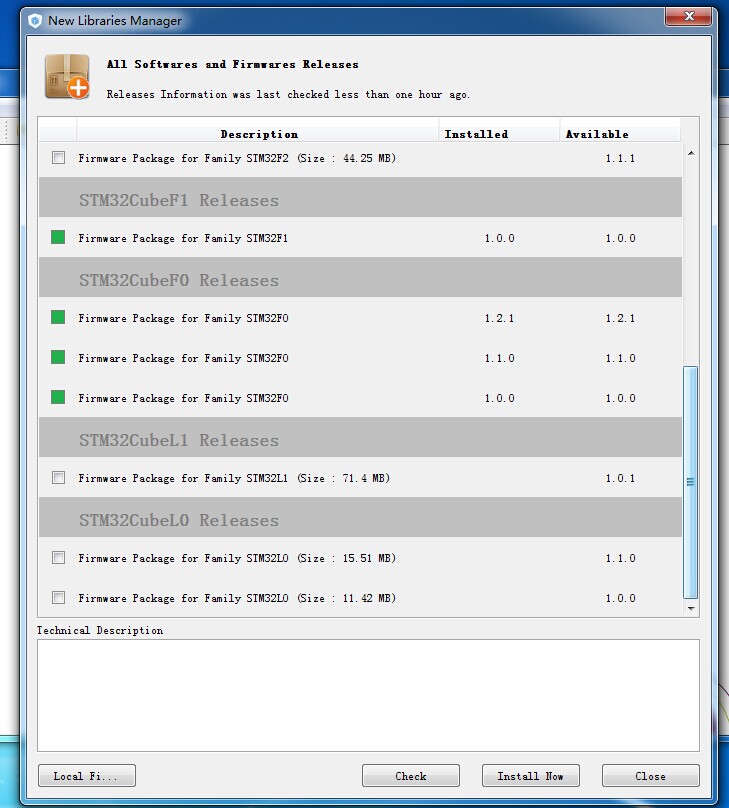
Task: Click the Close button at the bottom
Action: point(651,776)
